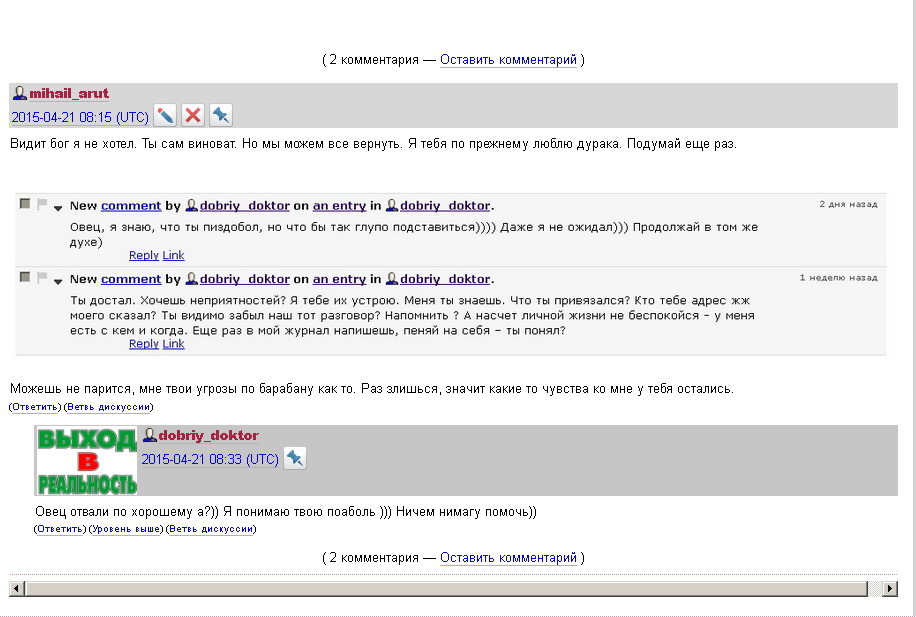The width and height of the screenshot is (916, 617).
Task: Click the horizontal scrollbar thumb
Action: point(446,588)
